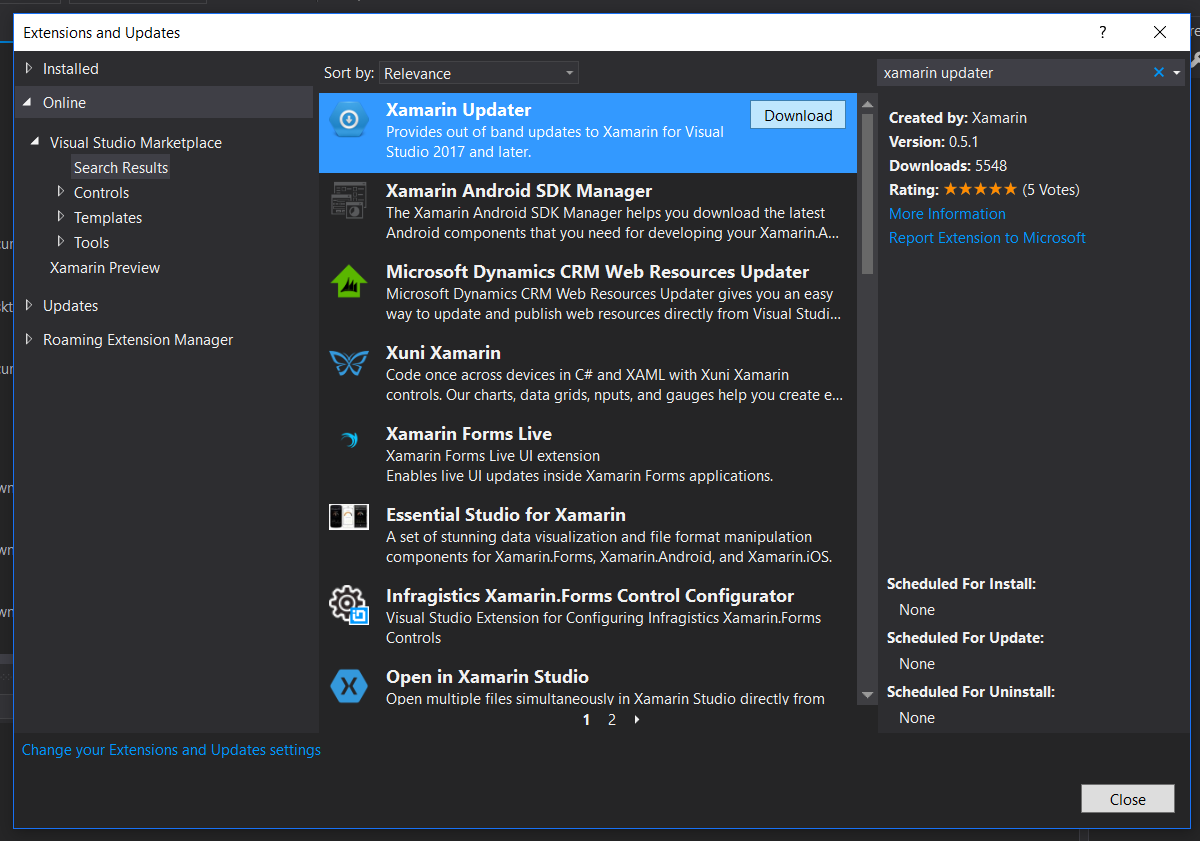Image resolution: width=1200 pixels, height=841 pixels.
Task: Expand the Templates node
Action: (62, 217)
